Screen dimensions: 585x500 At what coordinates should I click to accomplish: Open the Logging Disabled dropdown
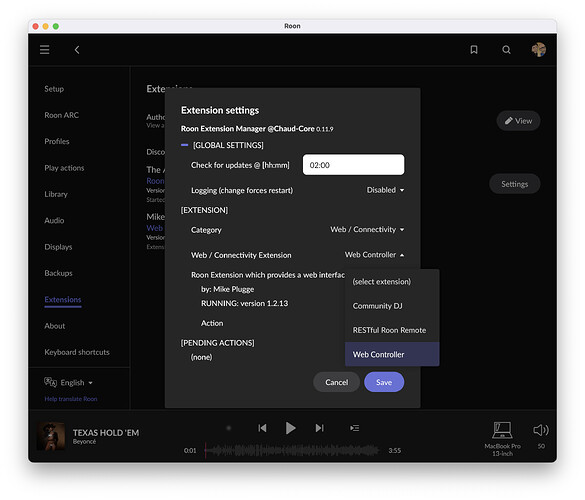point(385,190)
